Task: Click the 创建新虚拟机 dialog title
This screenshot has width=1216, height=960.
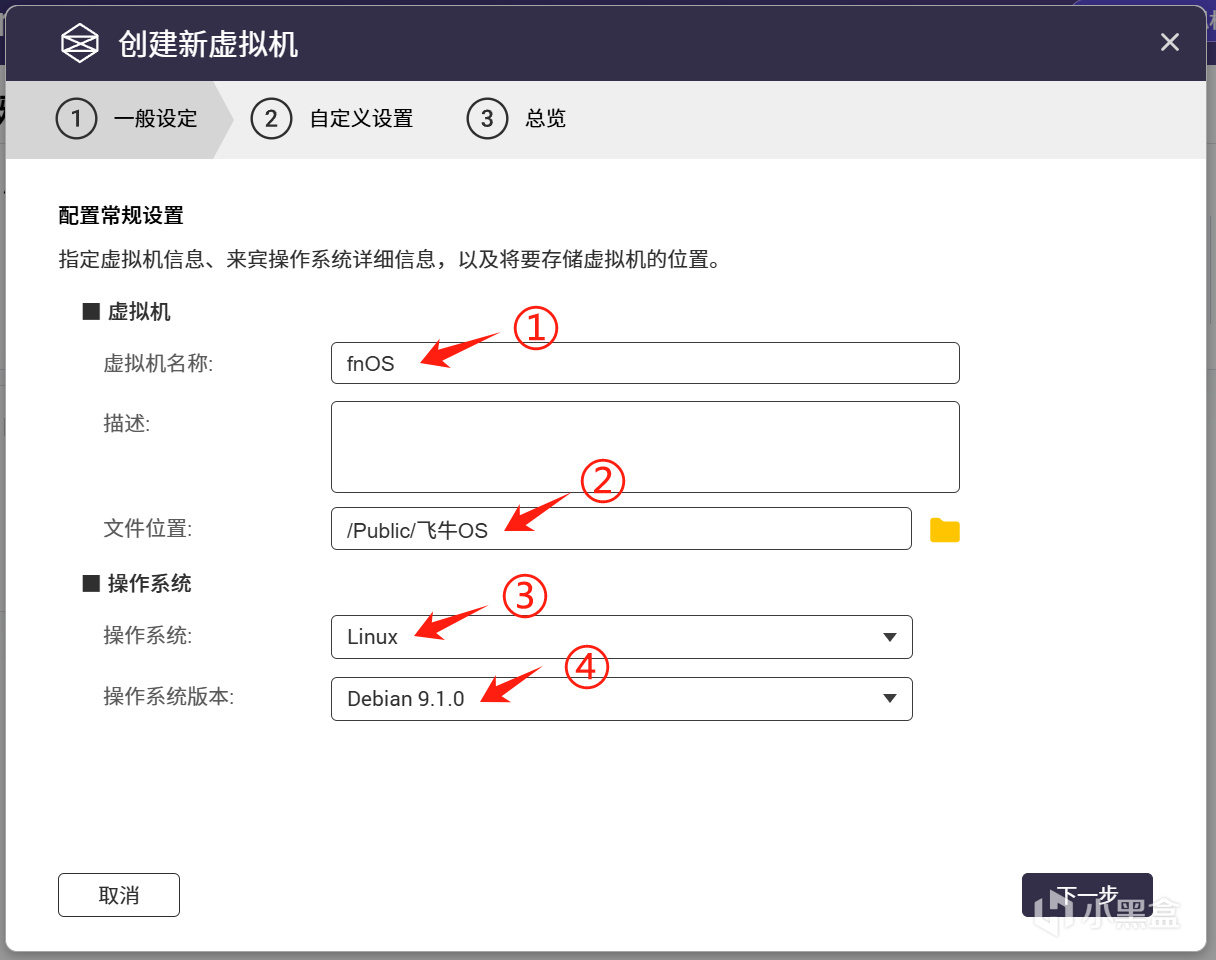Action: [x=208, y=44]
